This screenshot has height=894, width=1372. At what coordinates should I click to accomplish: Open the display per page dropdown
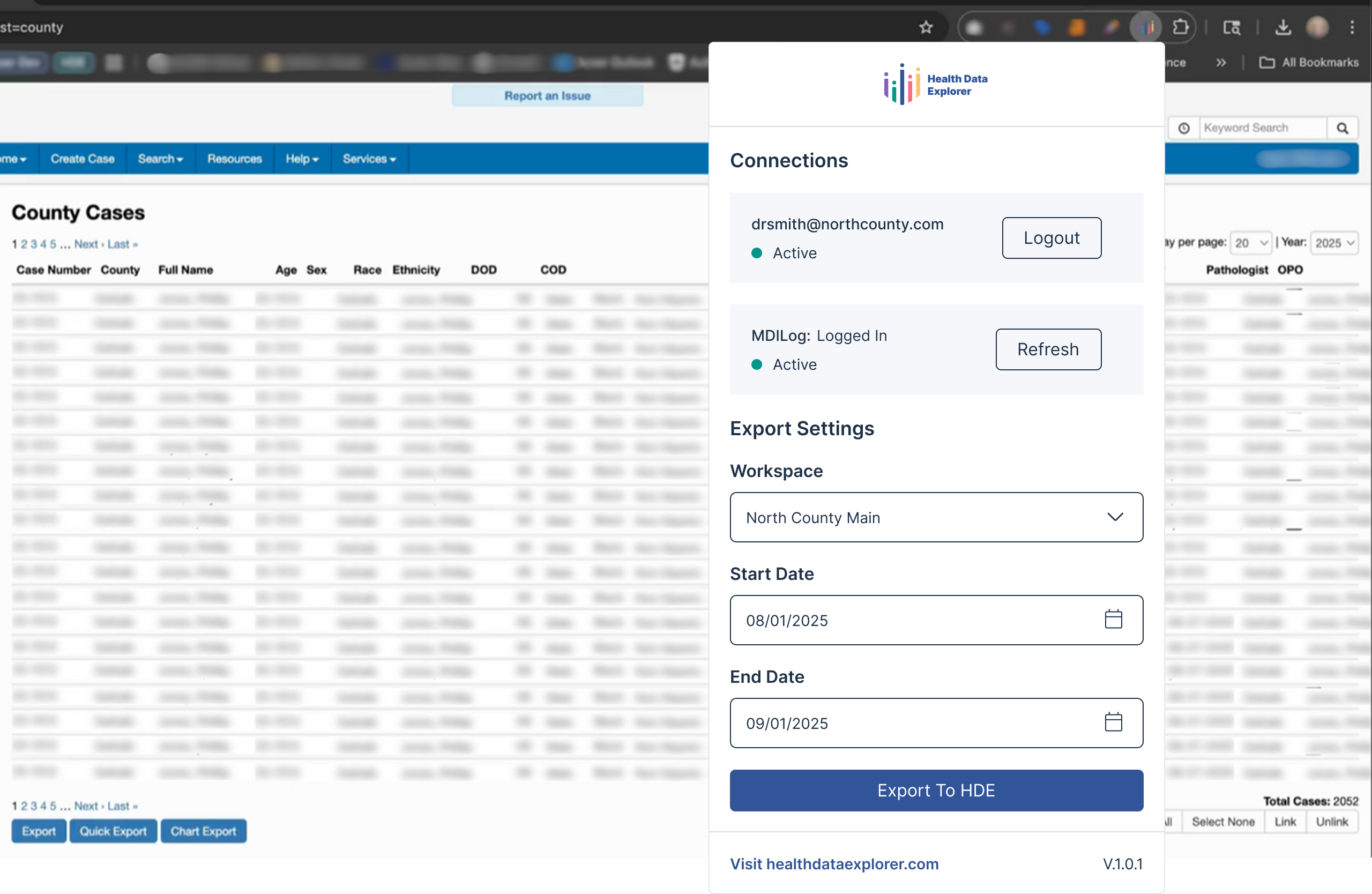point(1250,243)
